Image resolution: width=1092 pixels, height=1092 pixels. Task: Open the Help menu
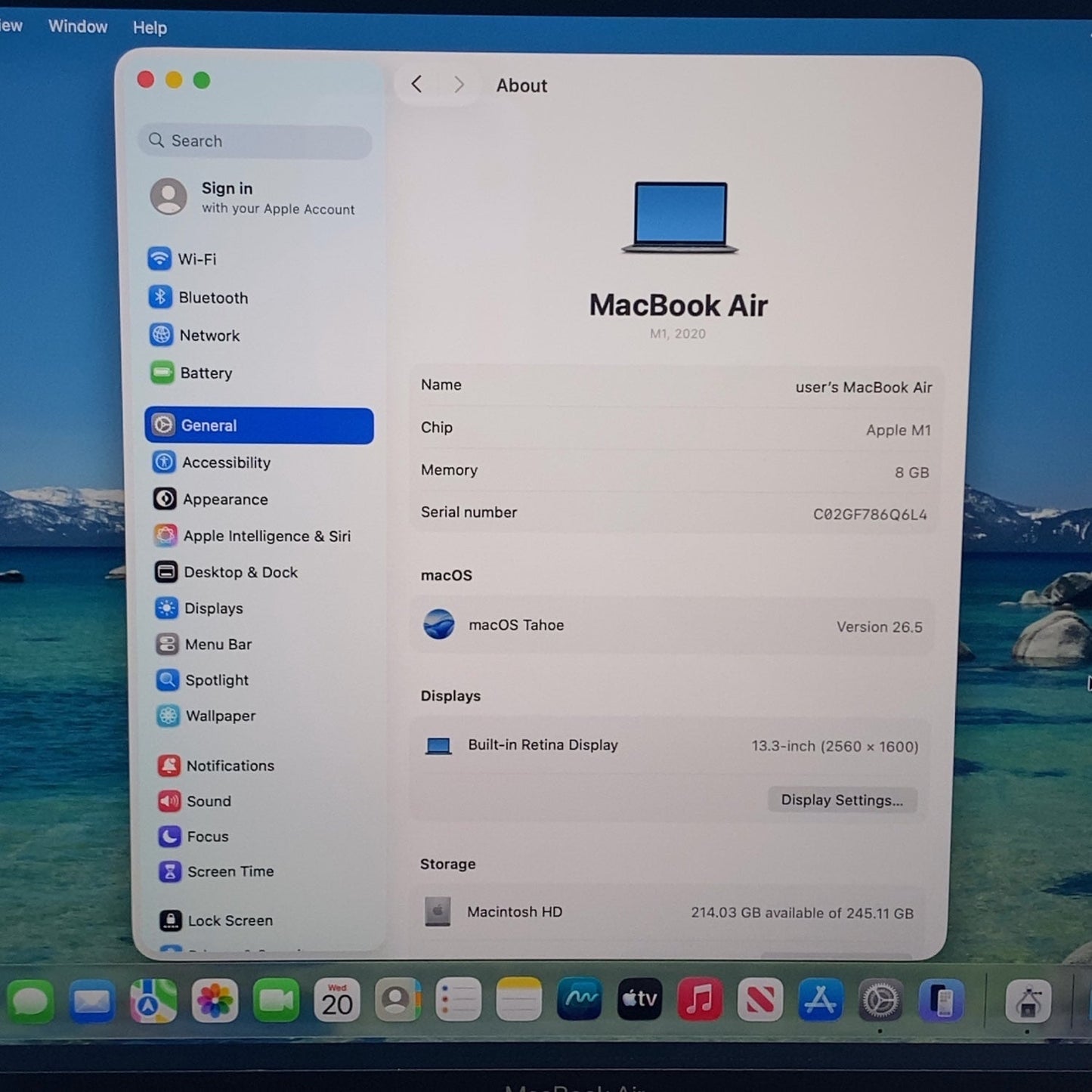pos(150,28)
